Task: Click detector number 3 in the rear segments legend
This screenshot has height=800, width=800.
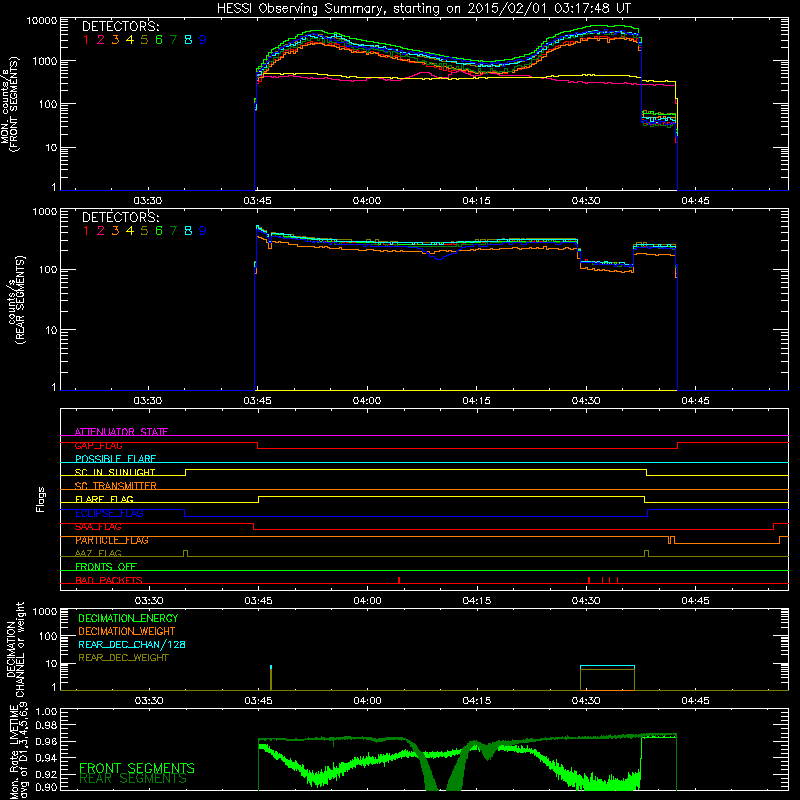Action: [x=115, y=231]
